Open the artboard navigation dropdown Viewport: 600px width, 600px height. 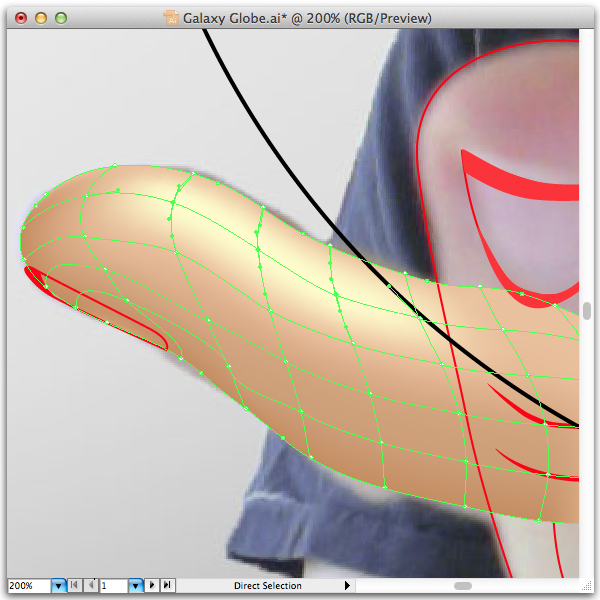click(136, 585)
